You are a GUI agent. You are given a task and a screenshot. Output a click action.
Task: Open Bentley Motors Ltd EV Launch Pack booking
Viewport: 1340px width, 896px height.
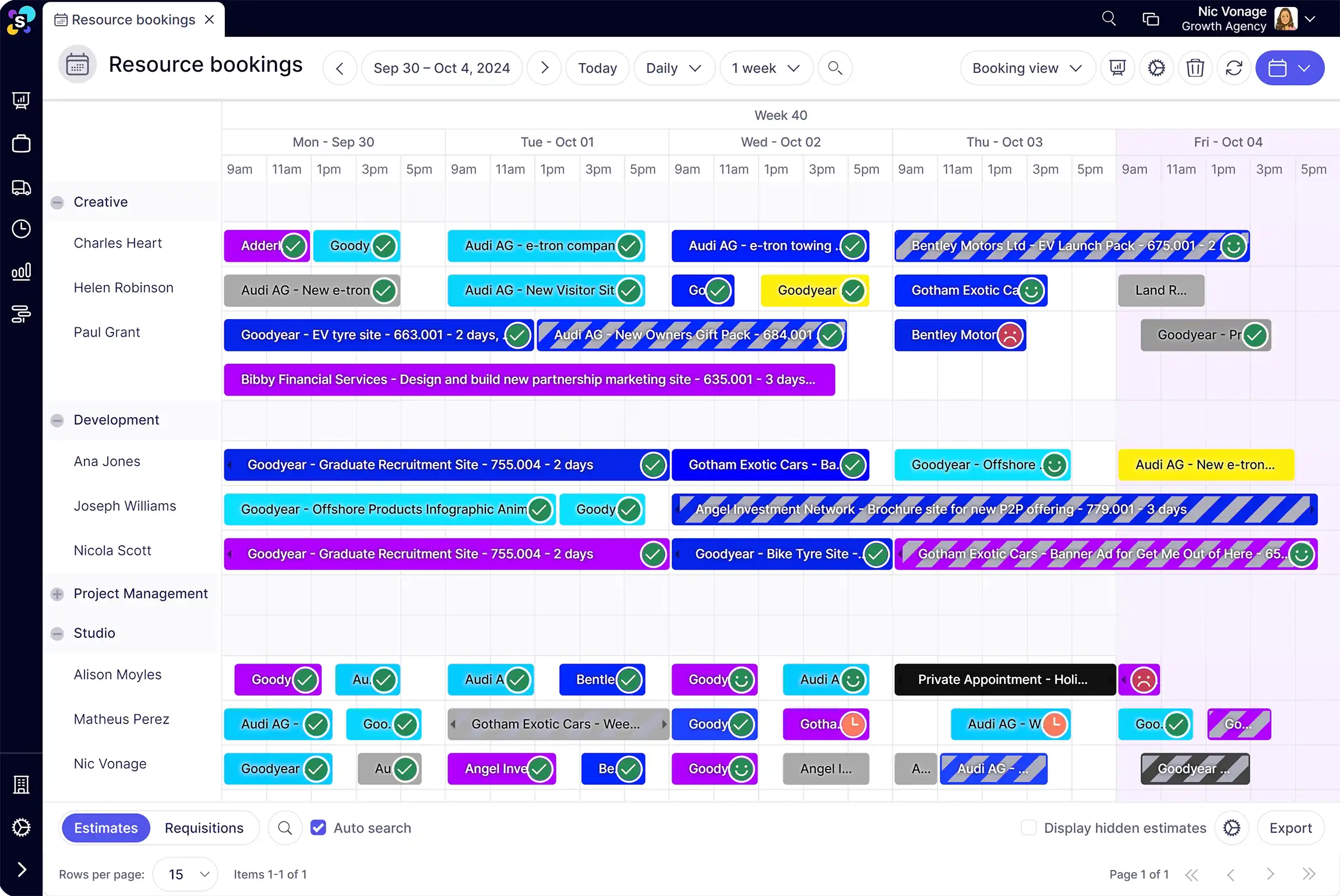[x=1072, y=246]
